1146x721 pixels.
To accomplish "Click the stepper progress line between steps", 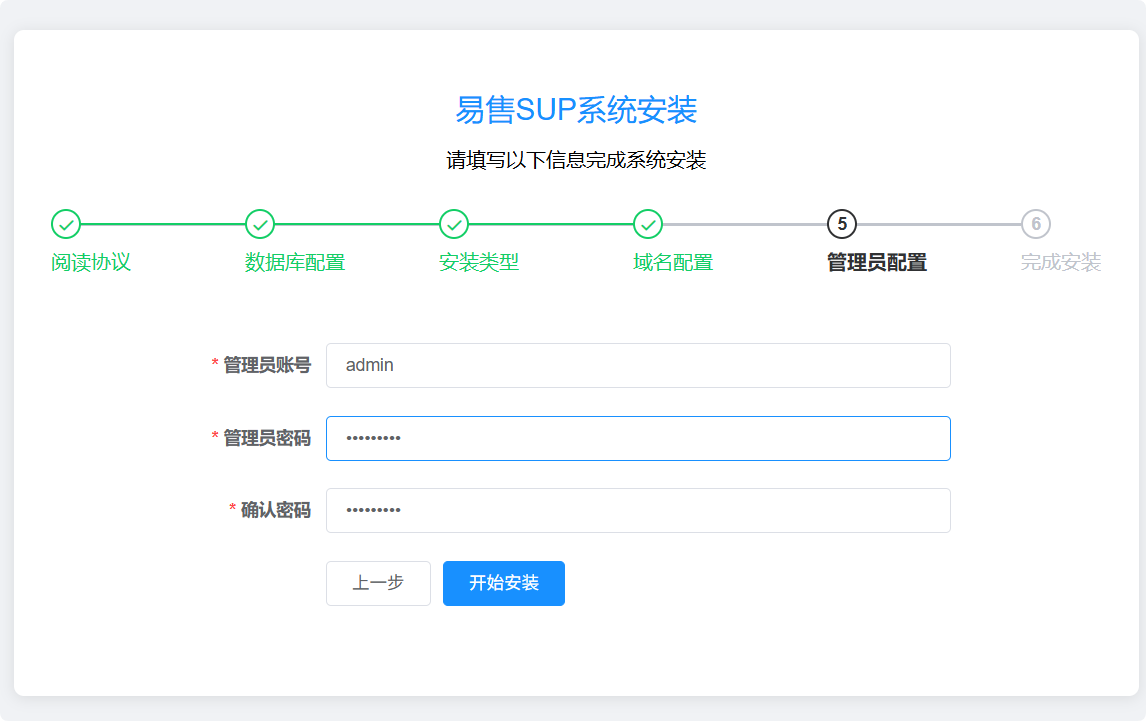I will coord(160,226).
